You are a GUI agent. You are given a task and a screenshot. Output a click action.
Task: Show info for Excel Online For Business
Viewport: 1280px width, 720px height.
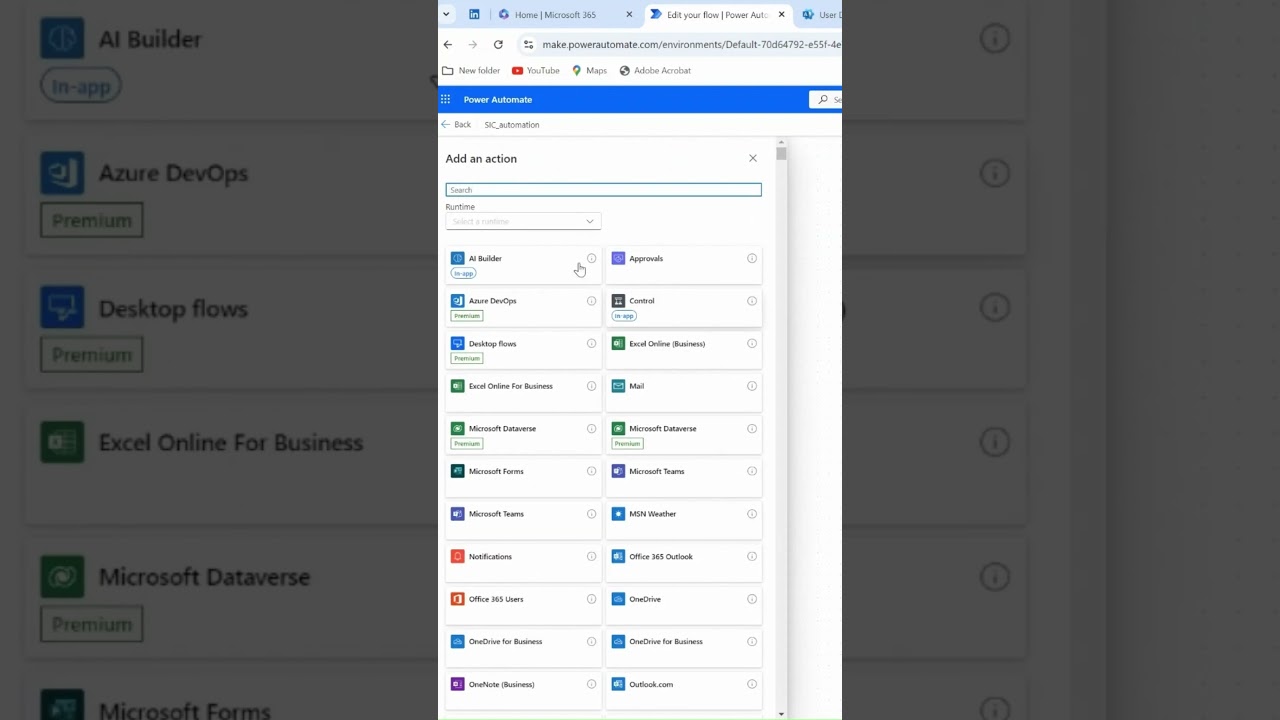coord(591,386)
